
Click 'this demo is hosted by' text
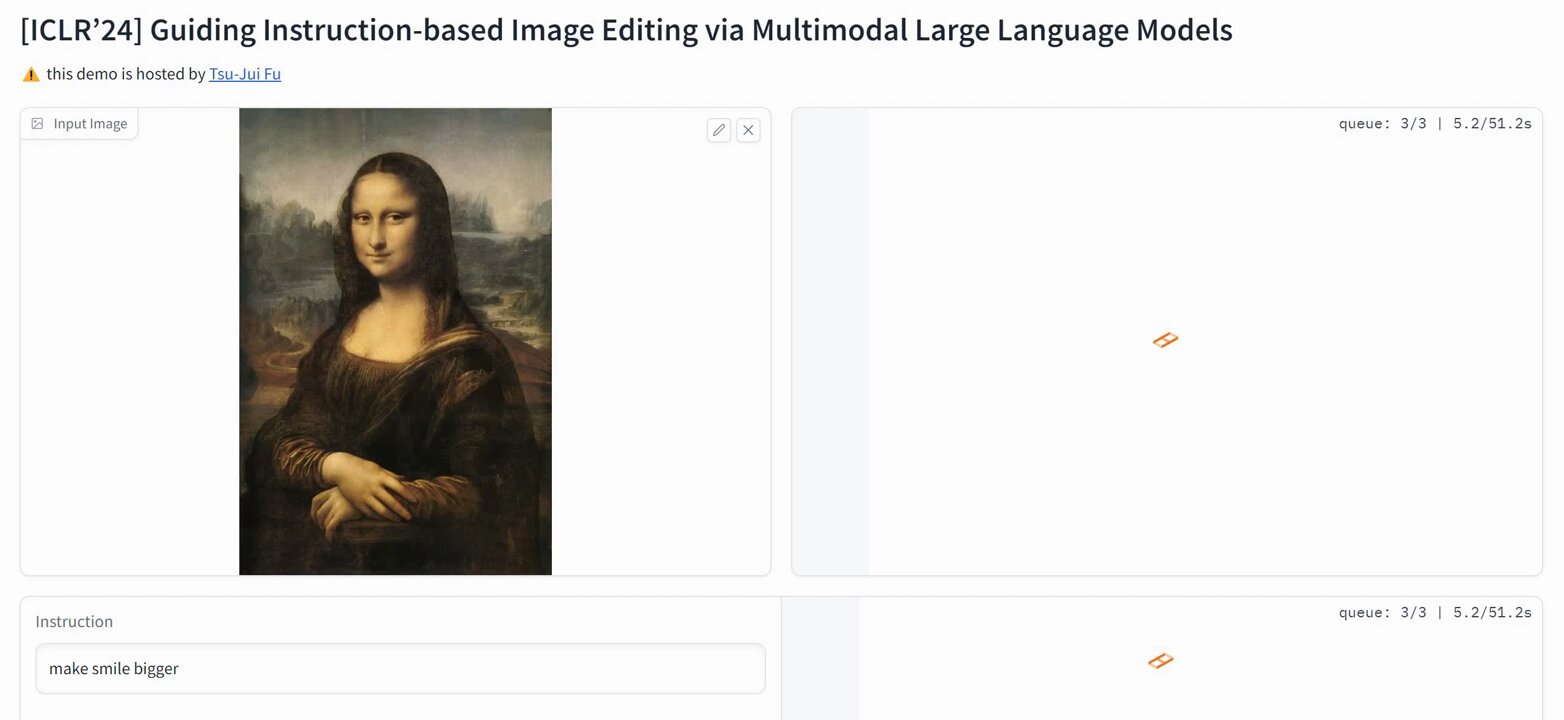click(126, 74)
